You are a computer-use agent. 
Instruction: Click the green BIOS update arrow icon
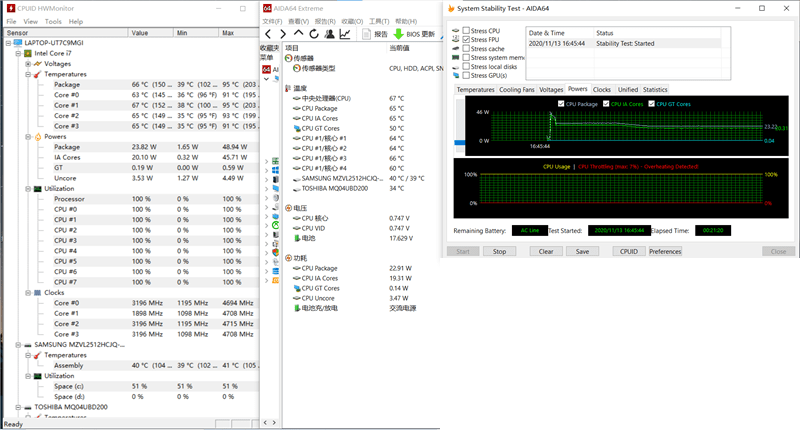(x=398, y=34)
